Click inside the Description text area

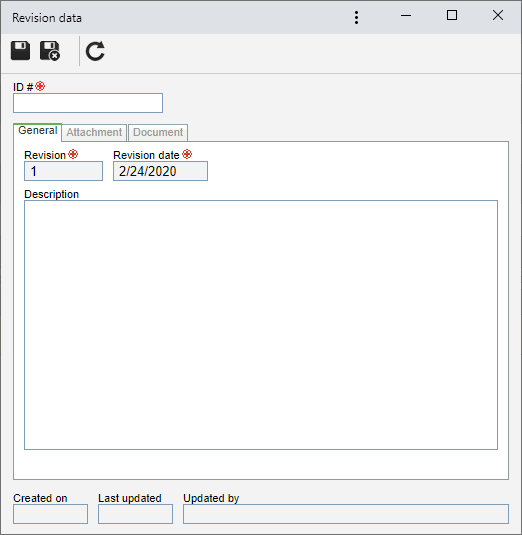pos(261,325)
